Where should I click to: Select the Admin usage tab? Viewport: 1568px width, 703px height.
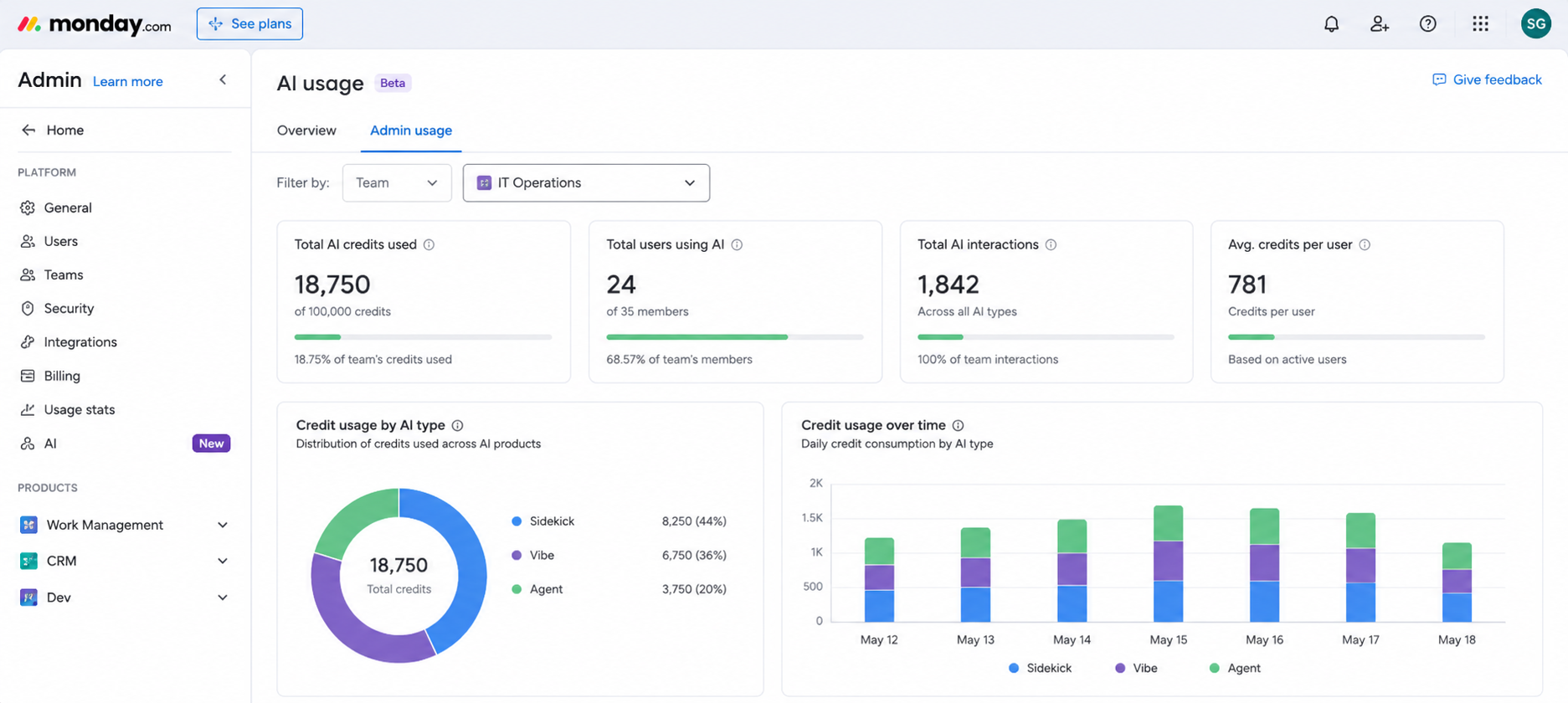click(411, 131)
